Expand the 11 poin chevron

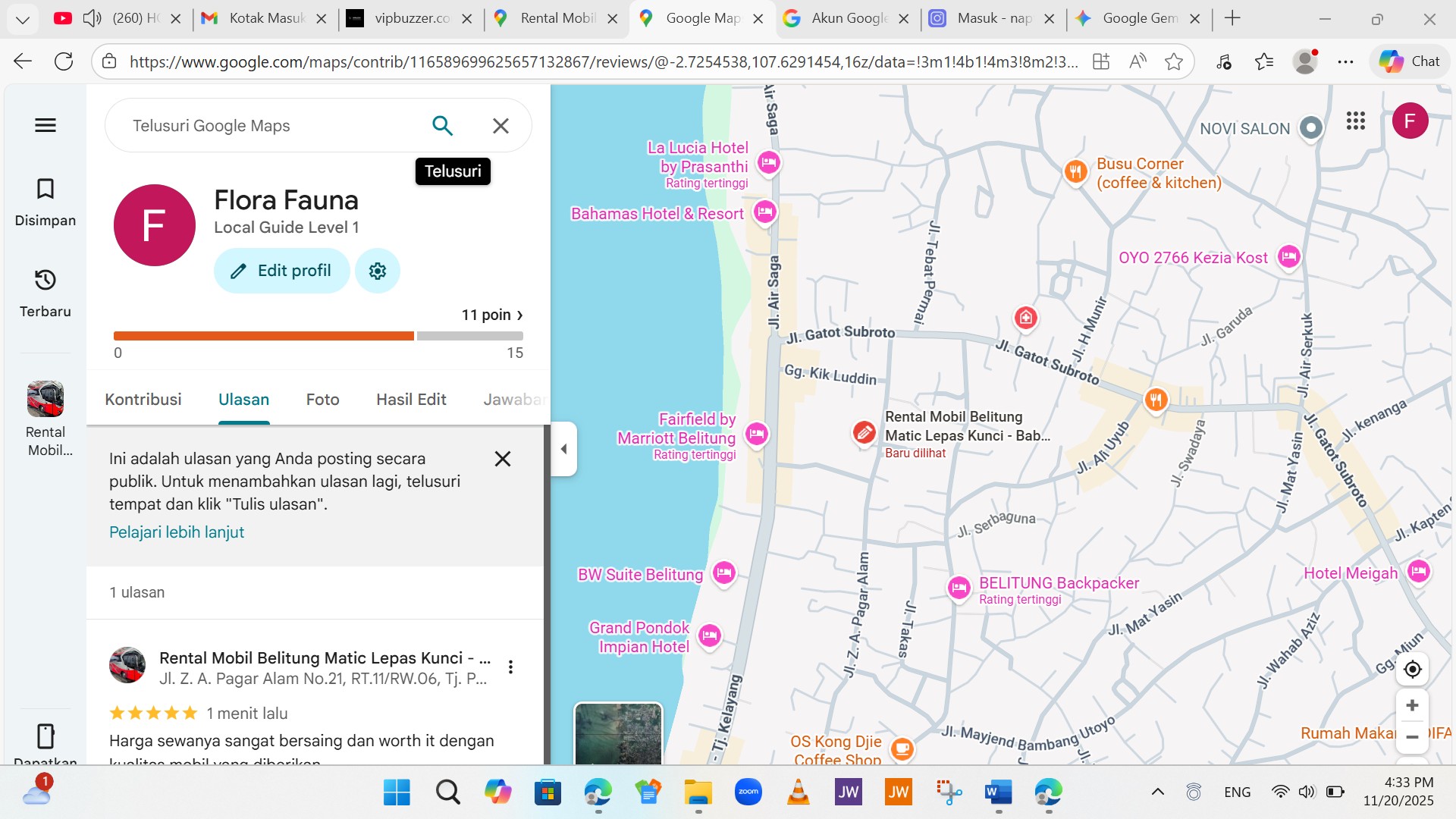point(519,315)
